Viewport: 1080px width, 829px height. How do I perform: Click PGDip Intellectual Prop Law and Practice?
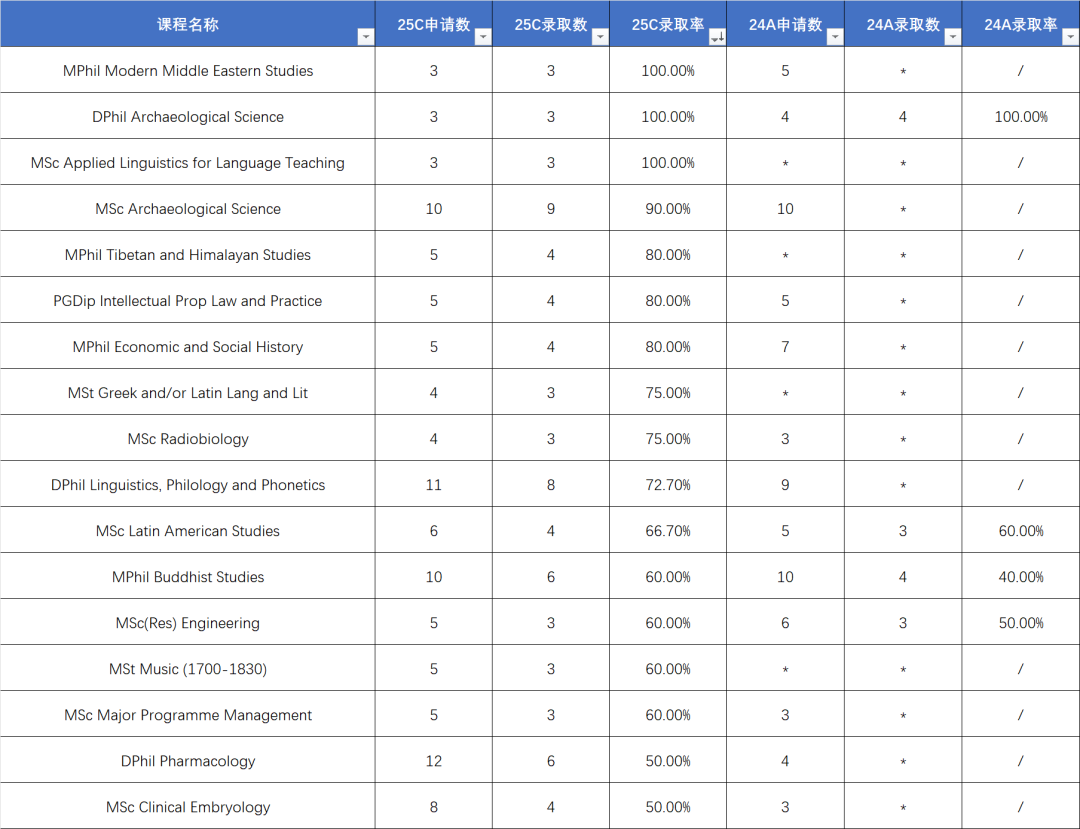click(x=188, y=301)
